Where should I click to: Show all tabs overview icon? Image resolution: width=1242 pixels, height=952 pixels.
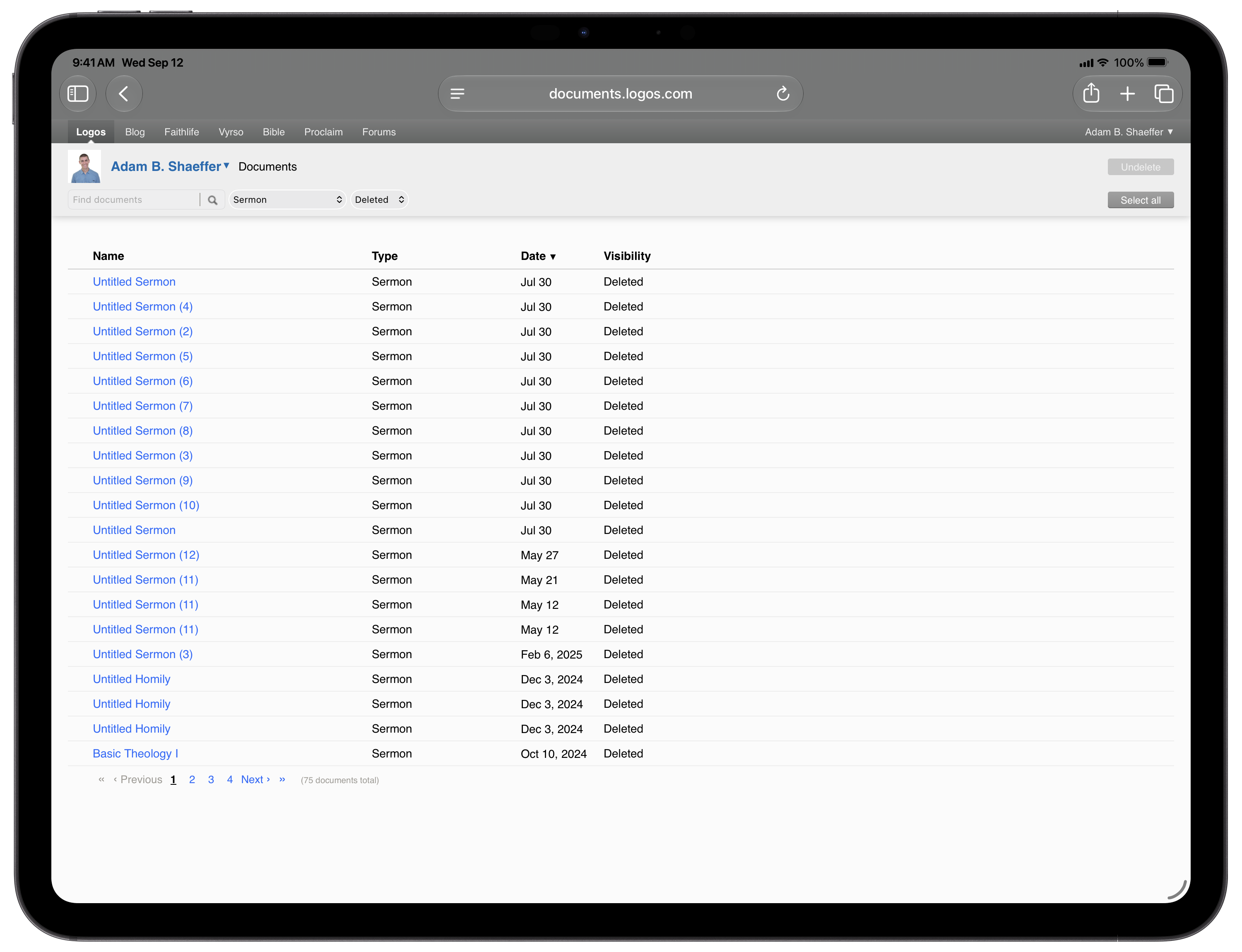1164,94
